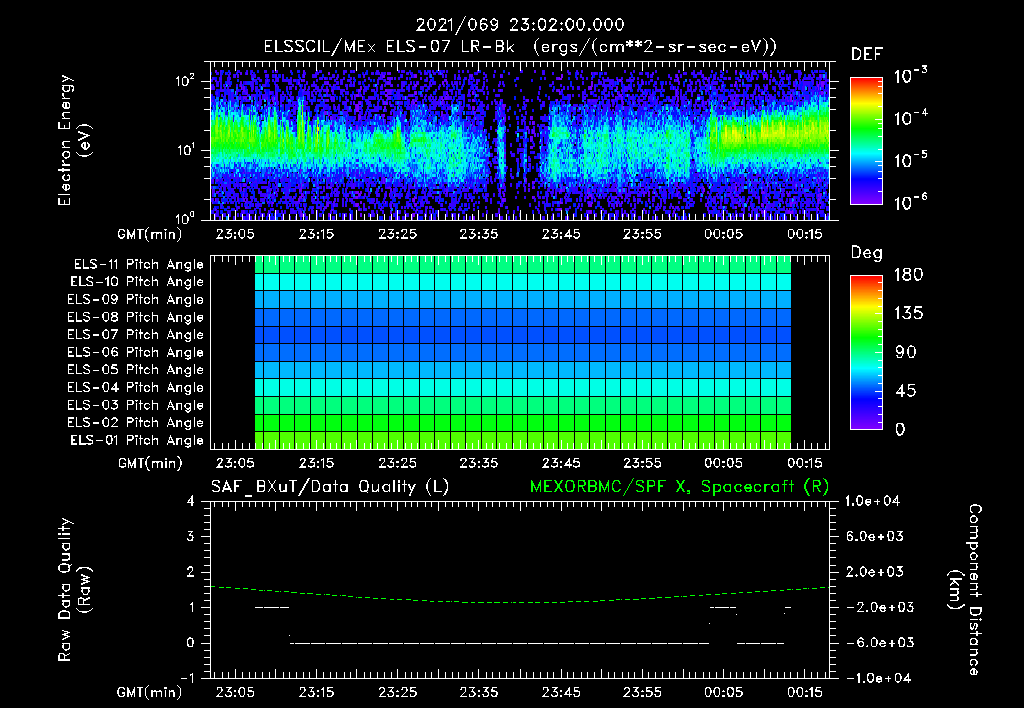Click the Electron Energy (eV) axis label
Screen dimensions: 1024x708
tap(74, 140)
